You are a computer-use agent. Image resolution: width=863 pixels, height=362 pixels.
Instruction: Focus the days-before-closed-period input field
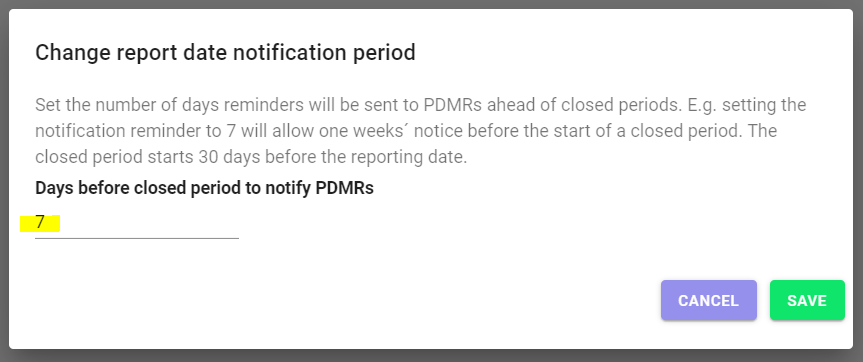click(136, 223)
